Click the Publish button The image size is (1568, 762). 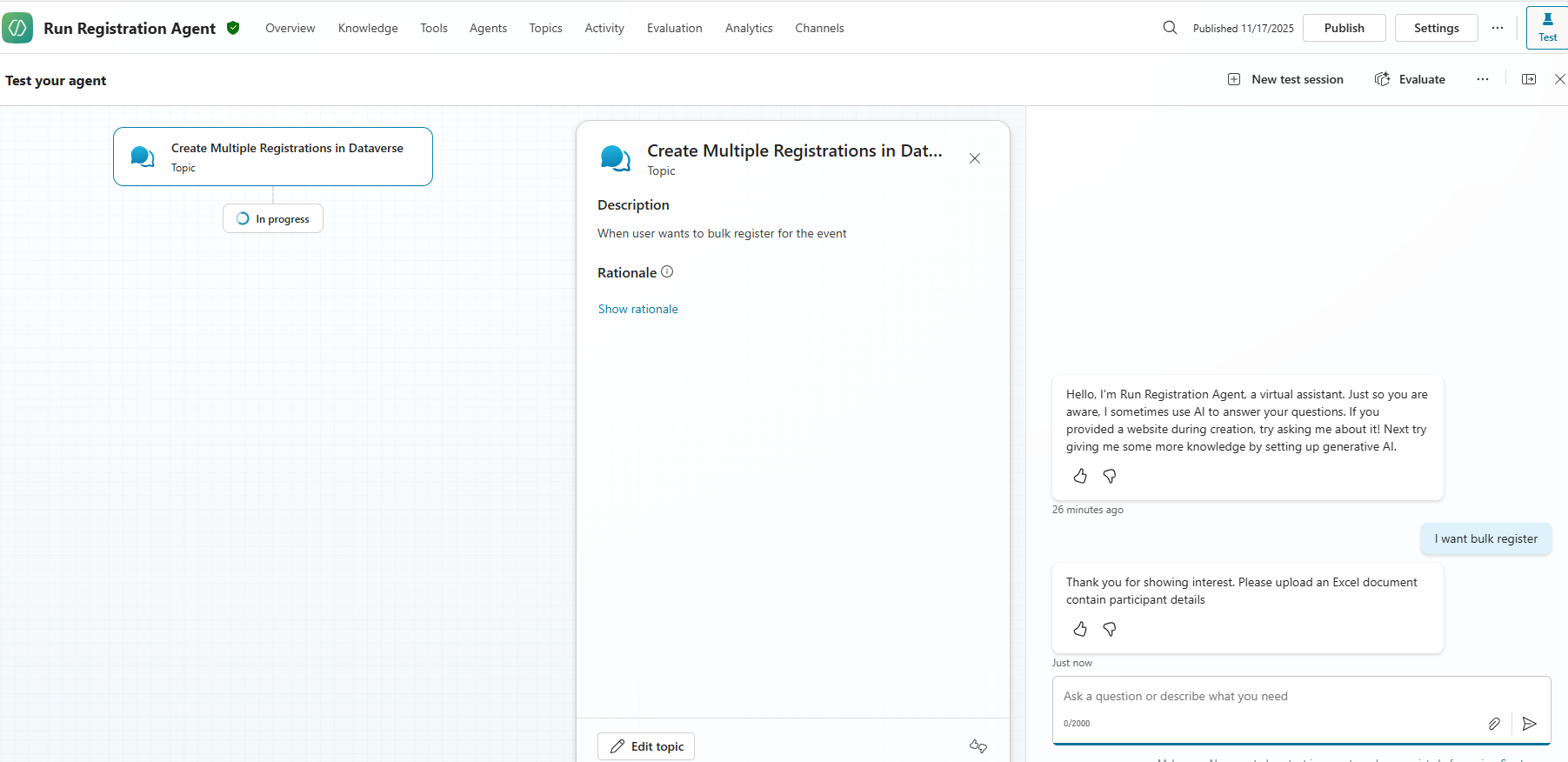1344,28
